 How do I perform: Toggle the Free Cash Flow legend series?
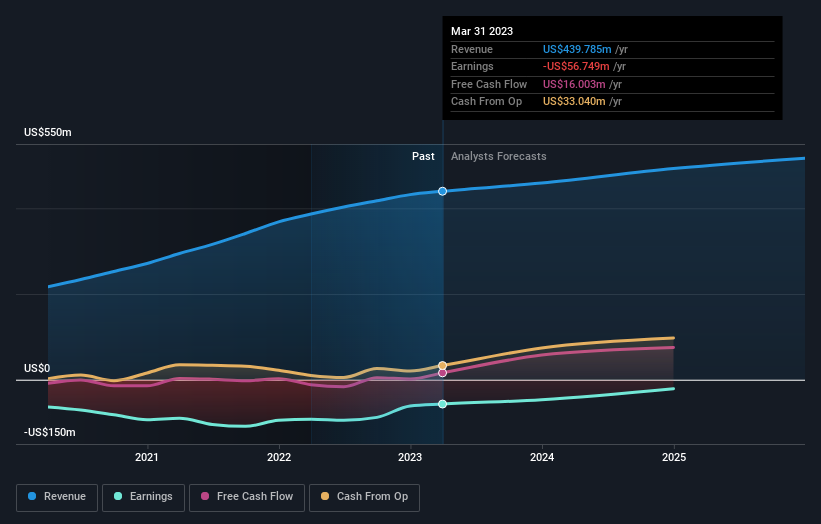coord(247,497)
